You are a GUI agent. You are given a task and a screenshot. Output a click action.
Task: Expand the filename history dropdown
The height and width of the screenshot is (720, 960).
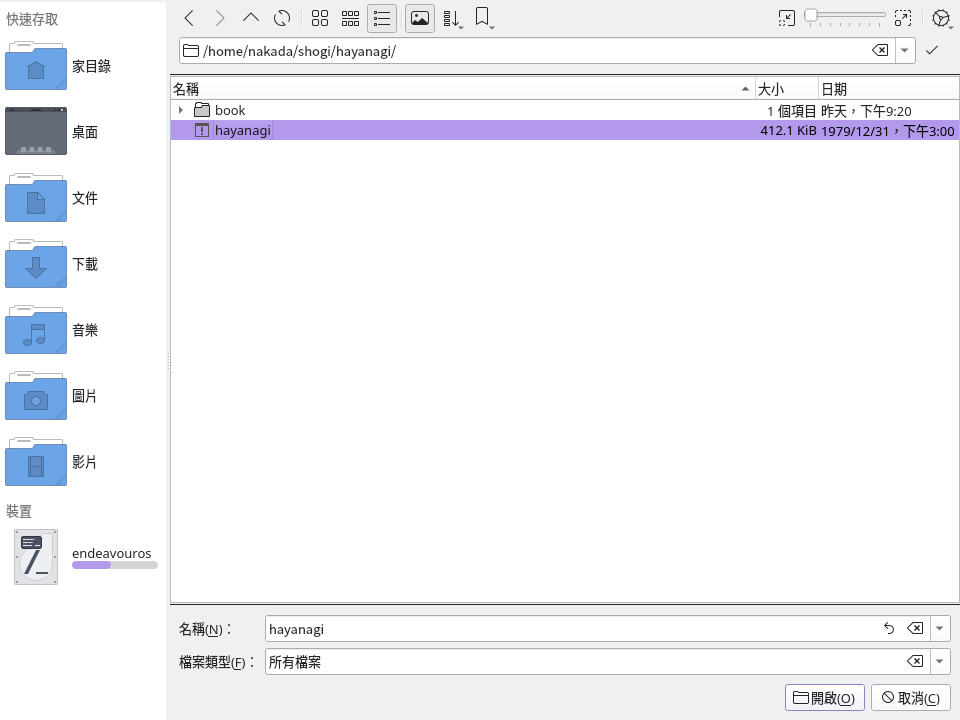pos(939,629)
